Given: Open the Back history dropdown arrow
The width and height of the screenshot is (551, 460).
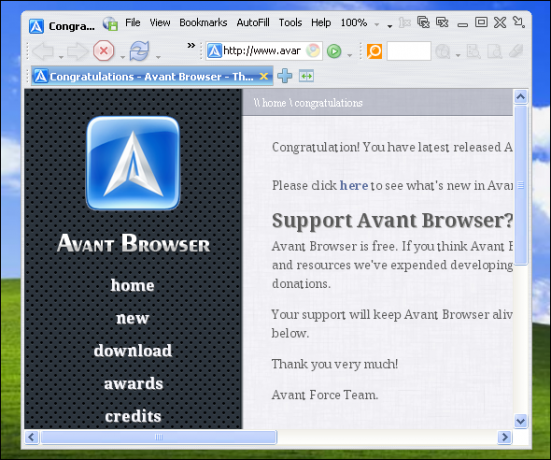Looking at the screenshot, I should point(61,57).
